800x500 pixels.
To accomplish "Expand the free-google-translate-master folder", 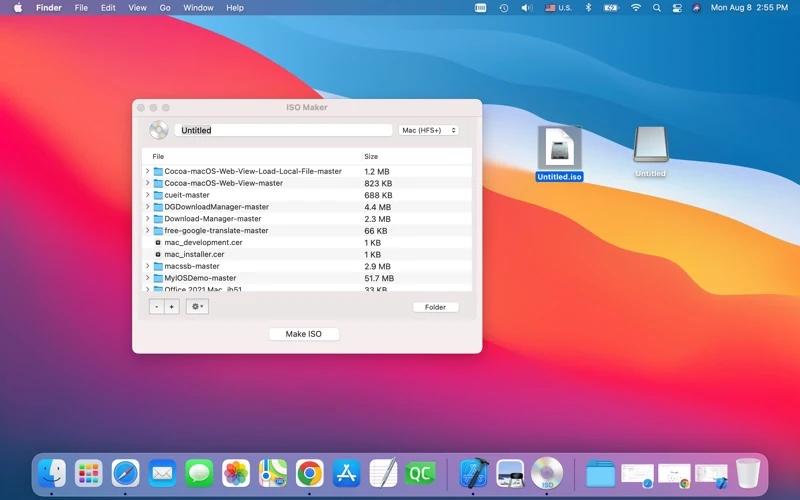I will (x=147, y=230).
